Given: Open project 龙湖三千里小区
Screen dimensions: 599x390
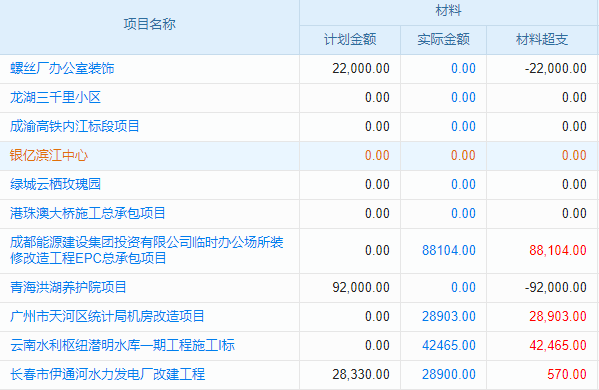Looking at the screenshot, I should coord(55,97).
